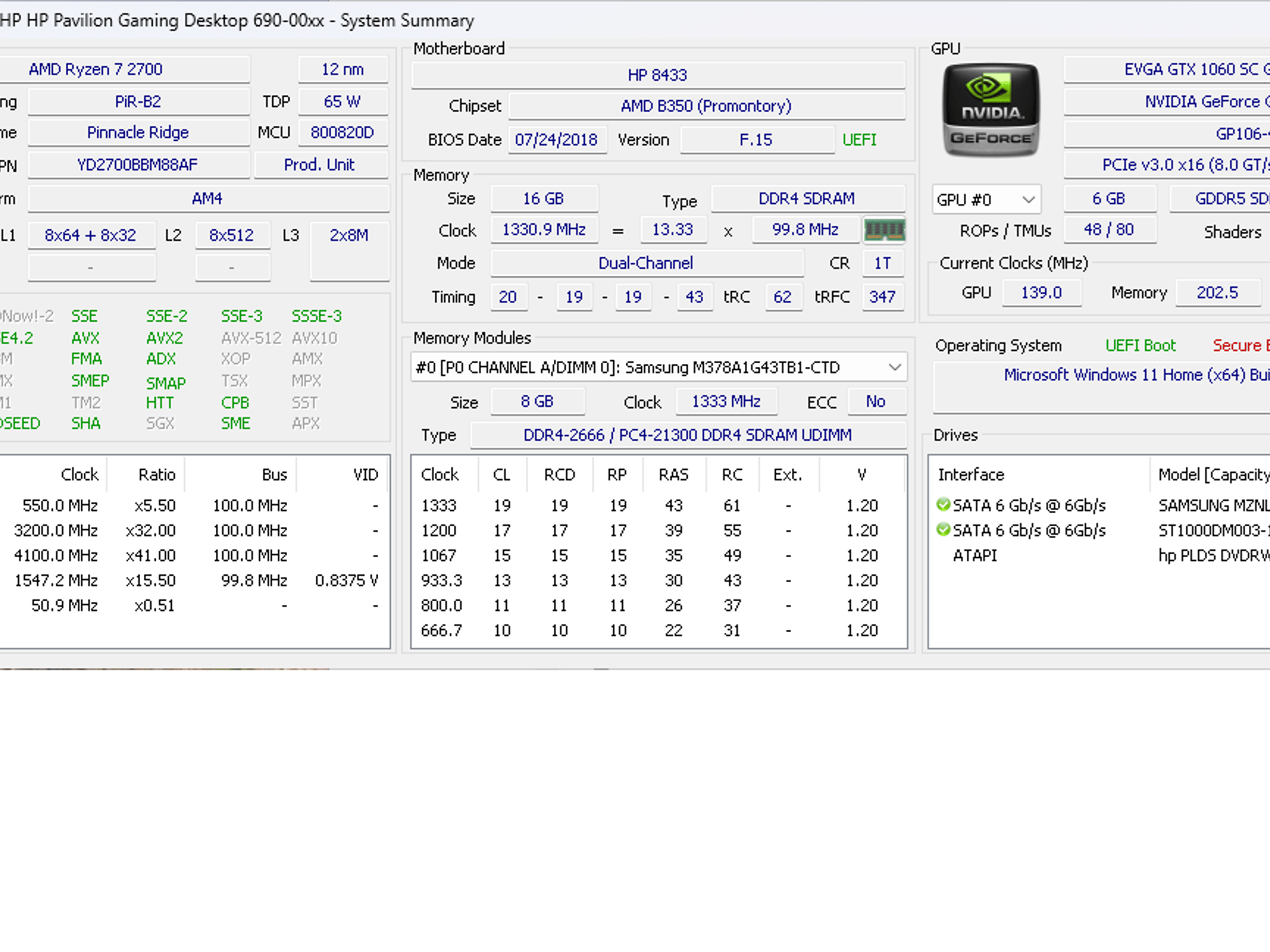
Task: Click the AMD Ryzen 7 2700 name field
Action: pyautogui.click(x=124, y=69)
